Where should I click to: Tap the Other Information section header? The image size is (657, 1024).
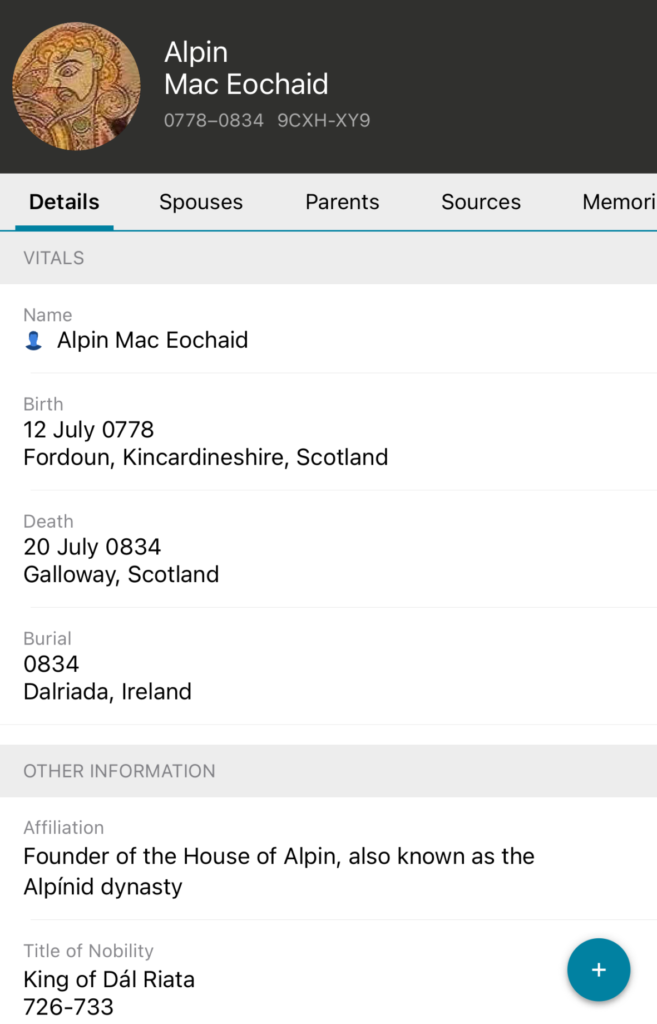click(119, 771)
